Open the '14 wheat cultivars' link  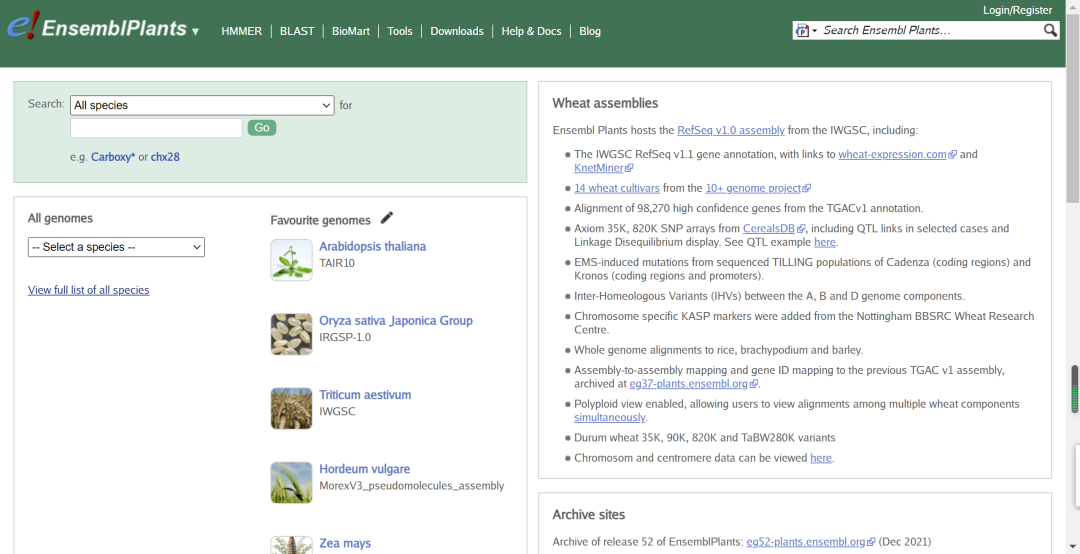click(617, 188)
